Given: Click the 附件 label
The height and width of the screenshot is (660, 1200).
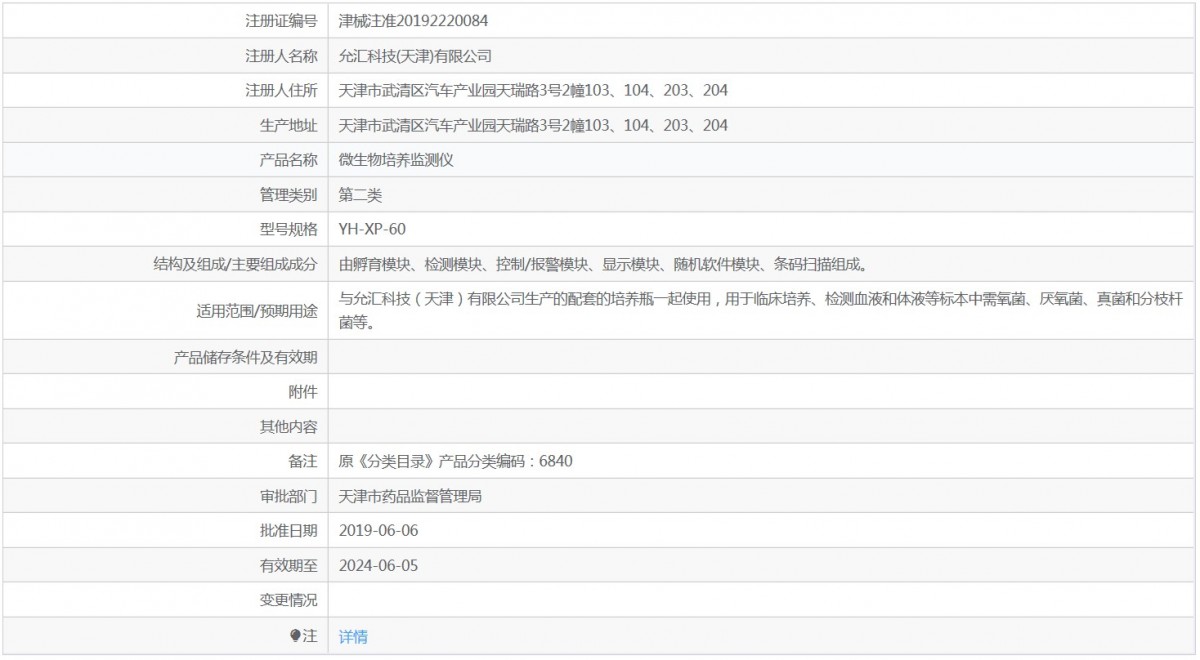Looking at the screenshot, I should [x=303, y=392].
